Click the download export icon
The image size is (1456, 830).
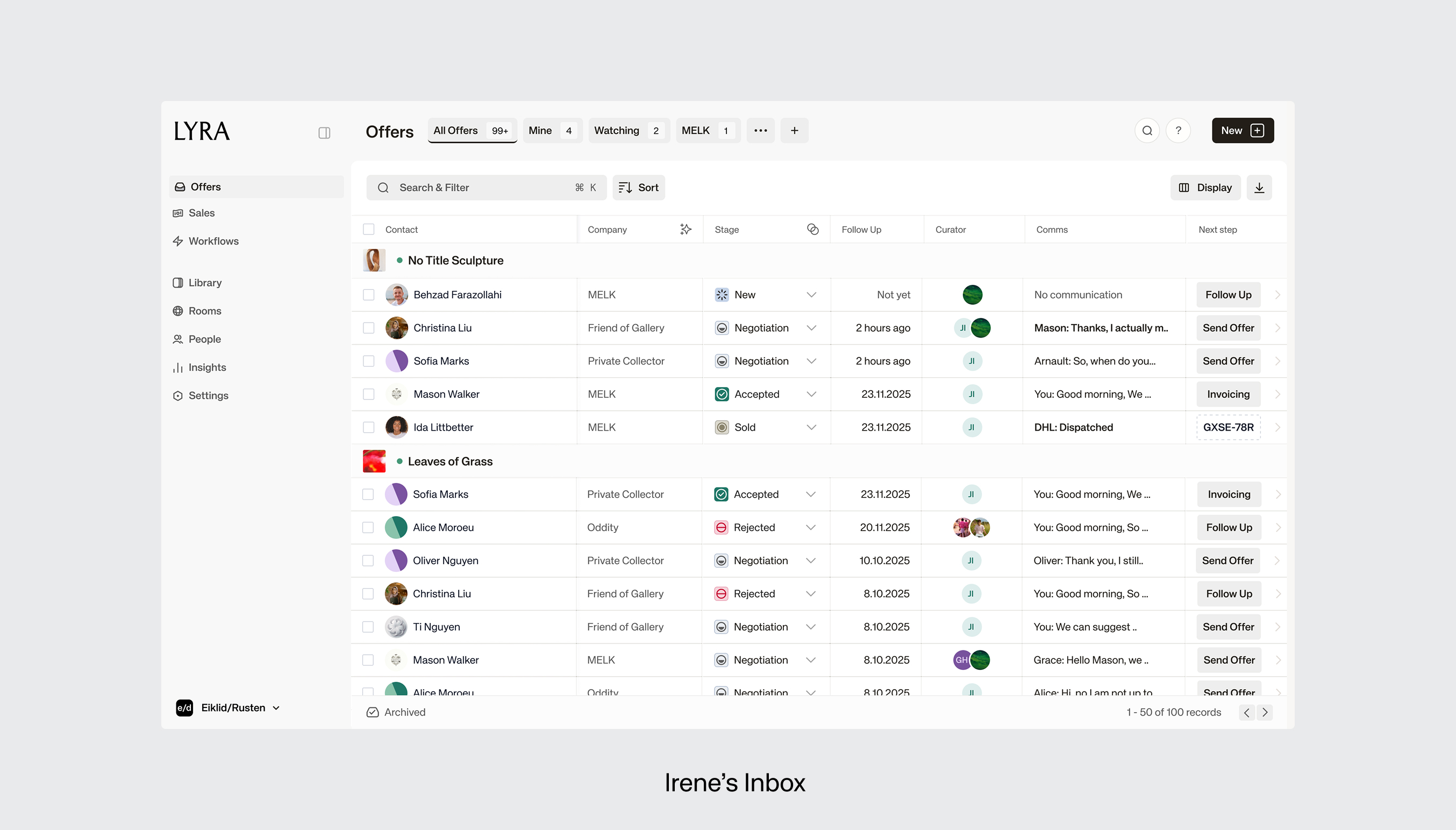pyautogui.click(x=1259, y=188)
